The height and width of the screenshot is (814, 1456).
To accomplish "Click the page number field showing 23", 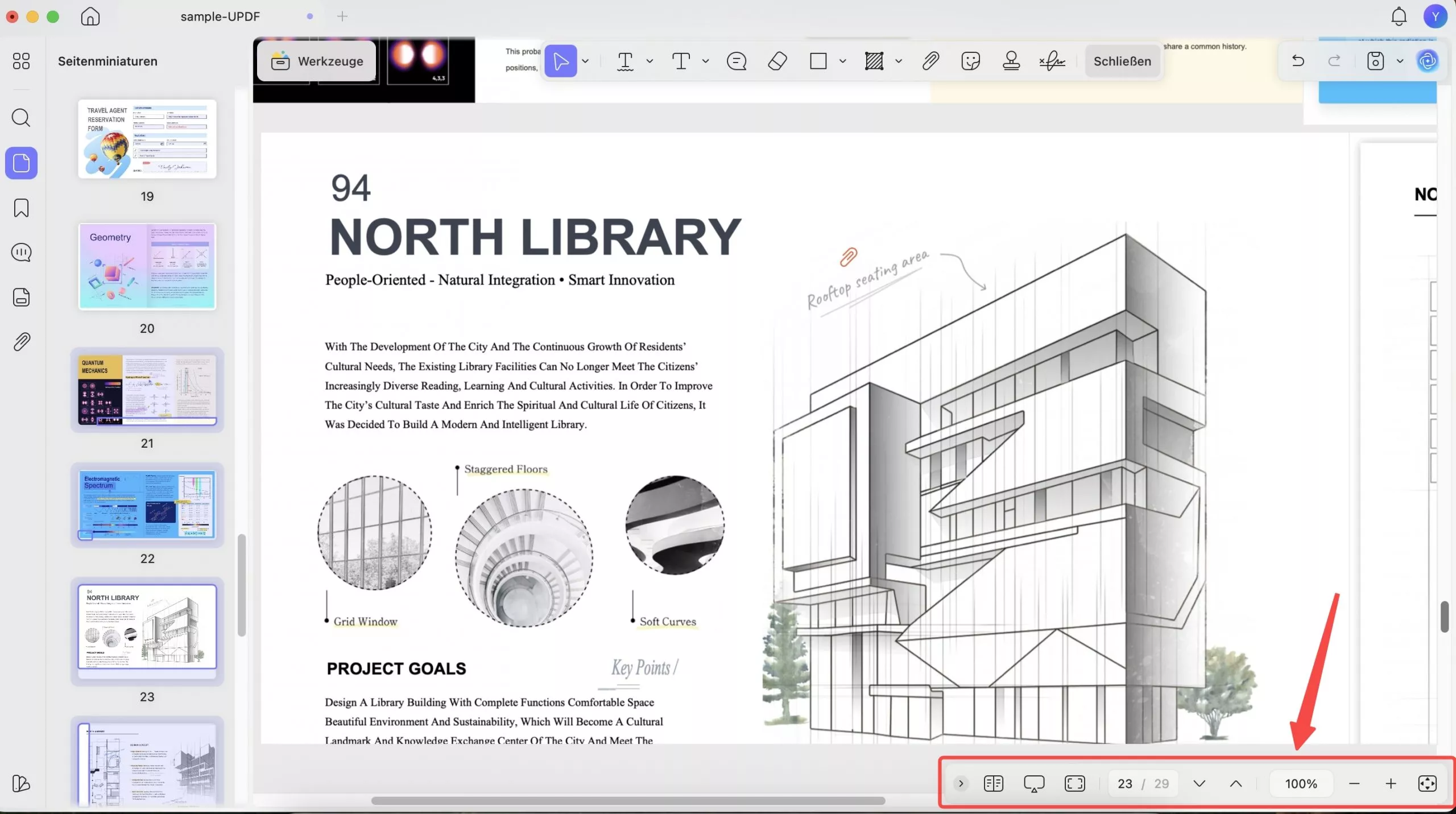I will point(1124,783).
